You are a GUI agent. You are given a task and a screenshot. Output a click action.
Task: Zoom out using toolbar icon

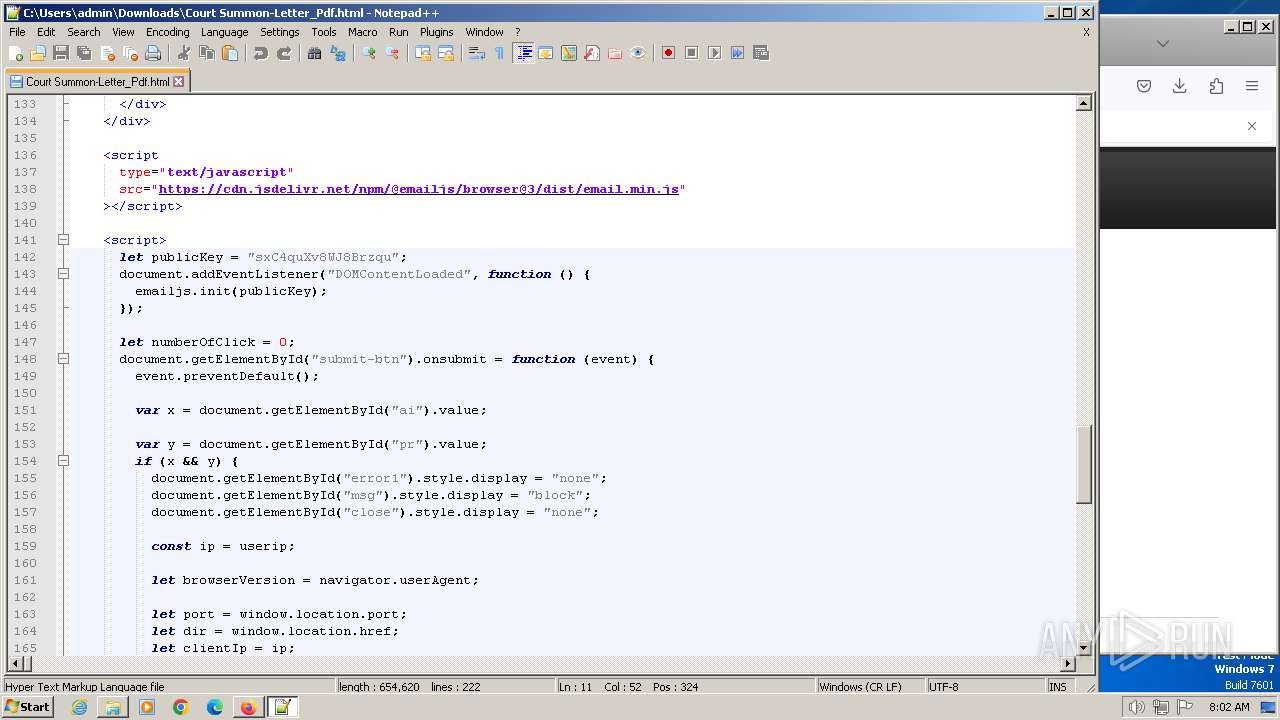point(391,53)
